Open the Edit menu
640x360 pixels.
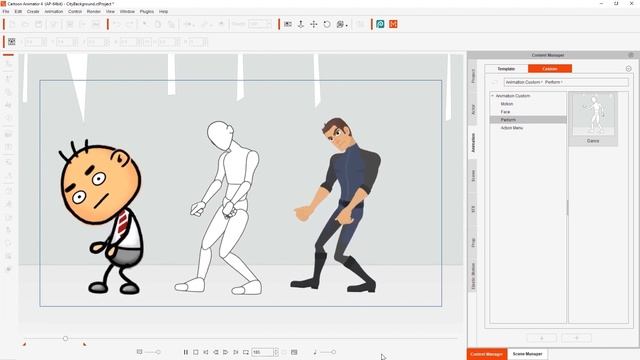tap(18, 11)
